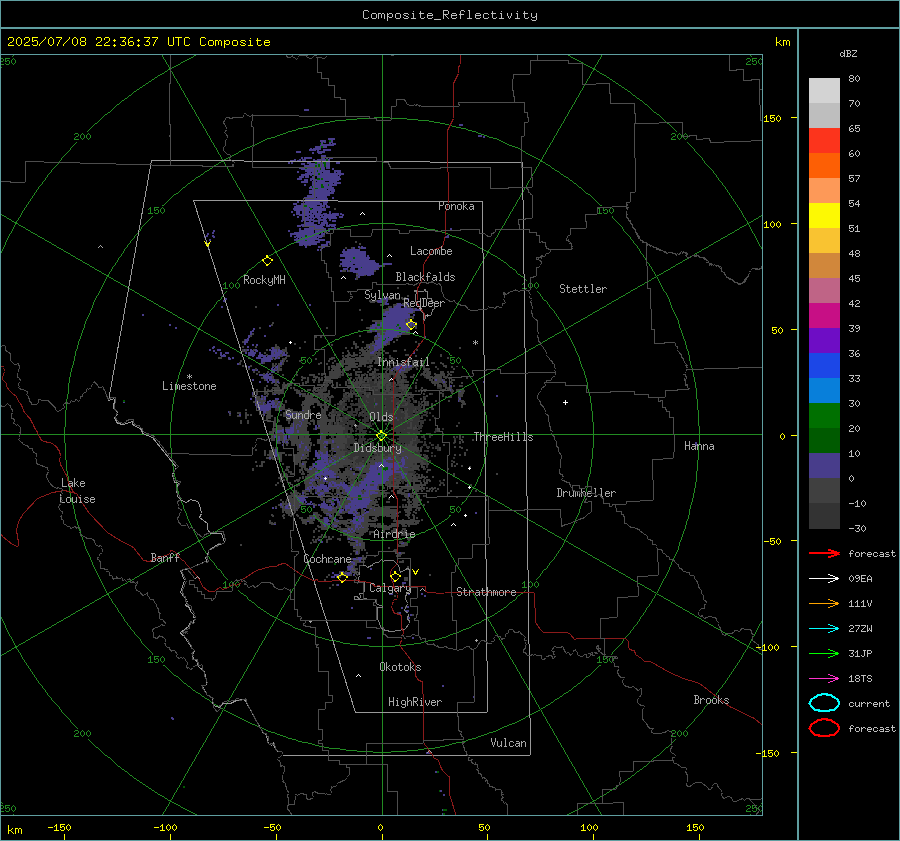Click the ThreeHills city label

pyautogui.click(x=503, y=437)
